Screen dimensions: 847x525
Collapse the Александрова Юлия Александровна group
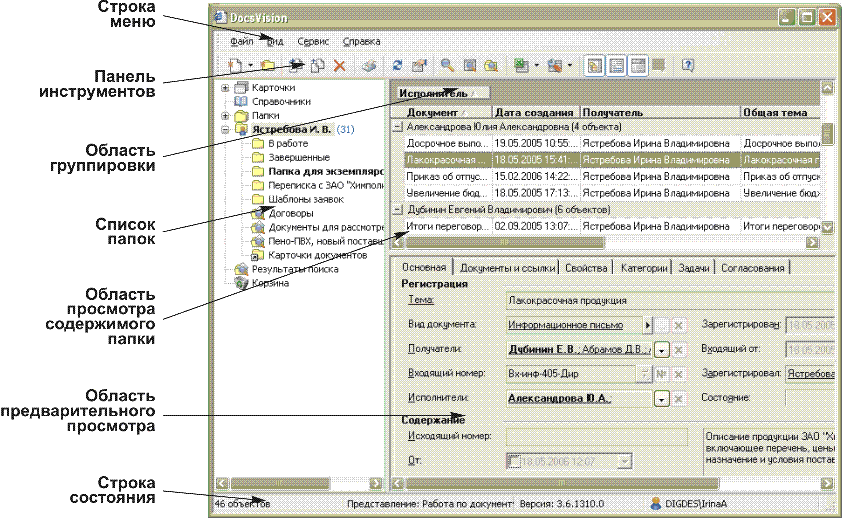tap(398, 127)
